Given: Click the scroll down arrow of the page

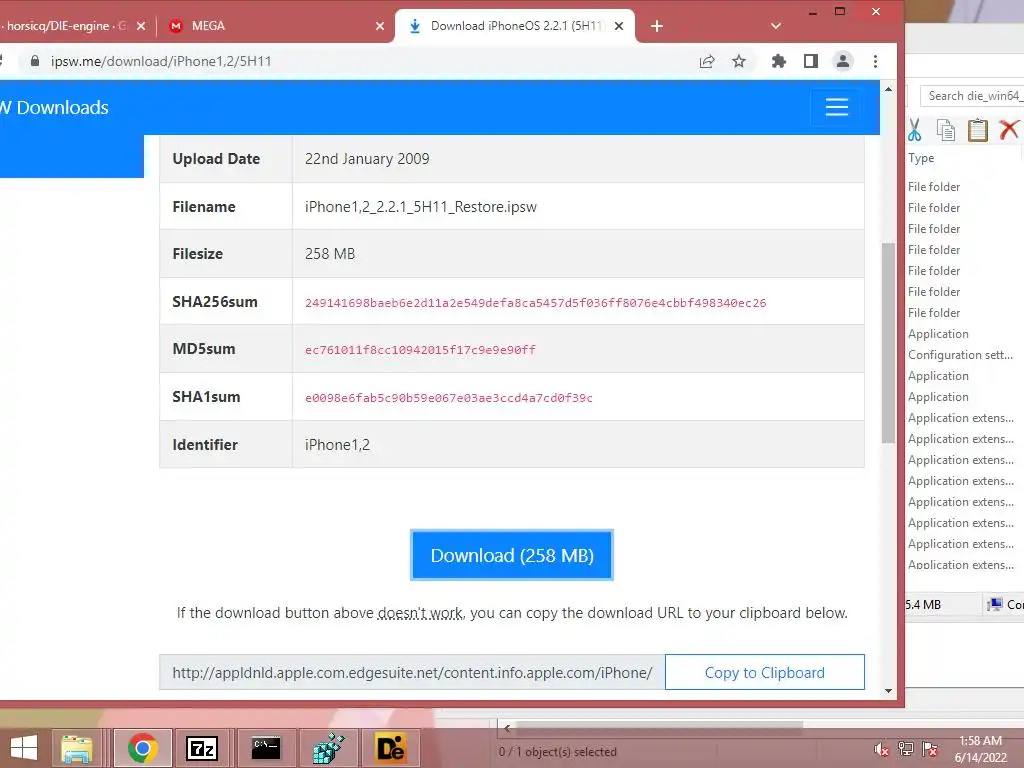Looking at the screenshot, I should tap(888, 691).
